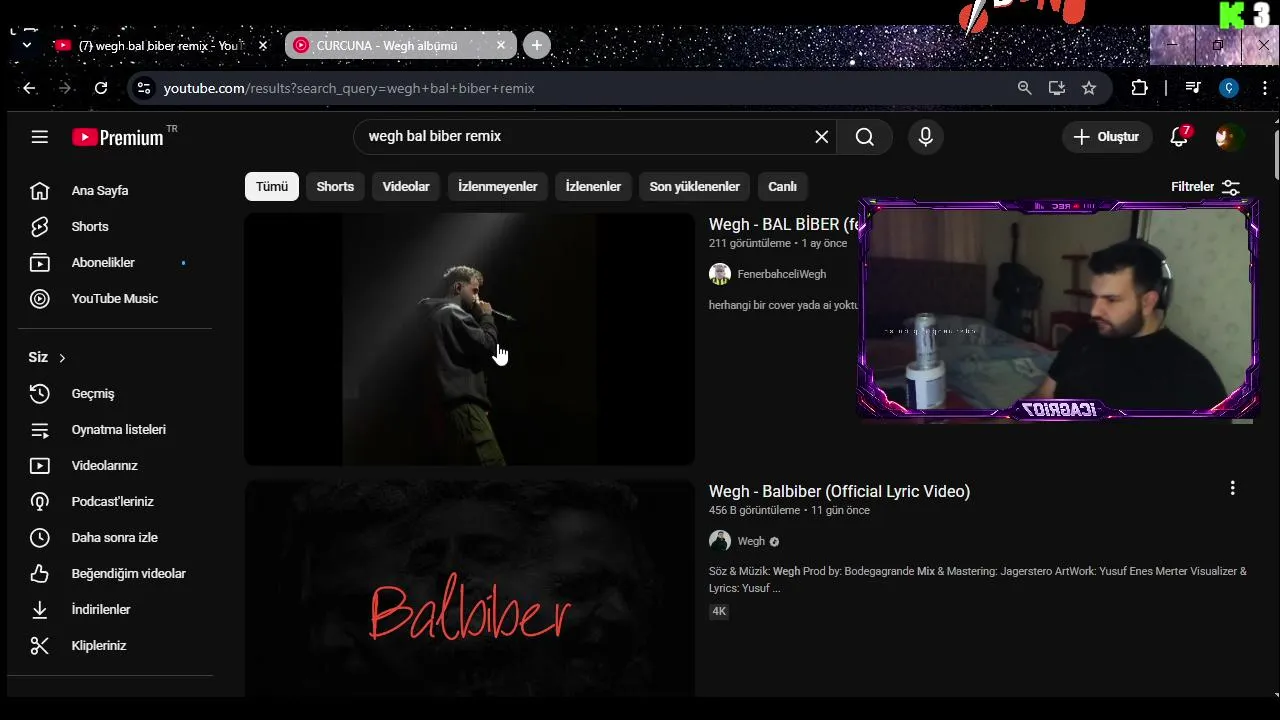
Task: Open media control icon in toolbar
Action: click(x=1192, y=88)
